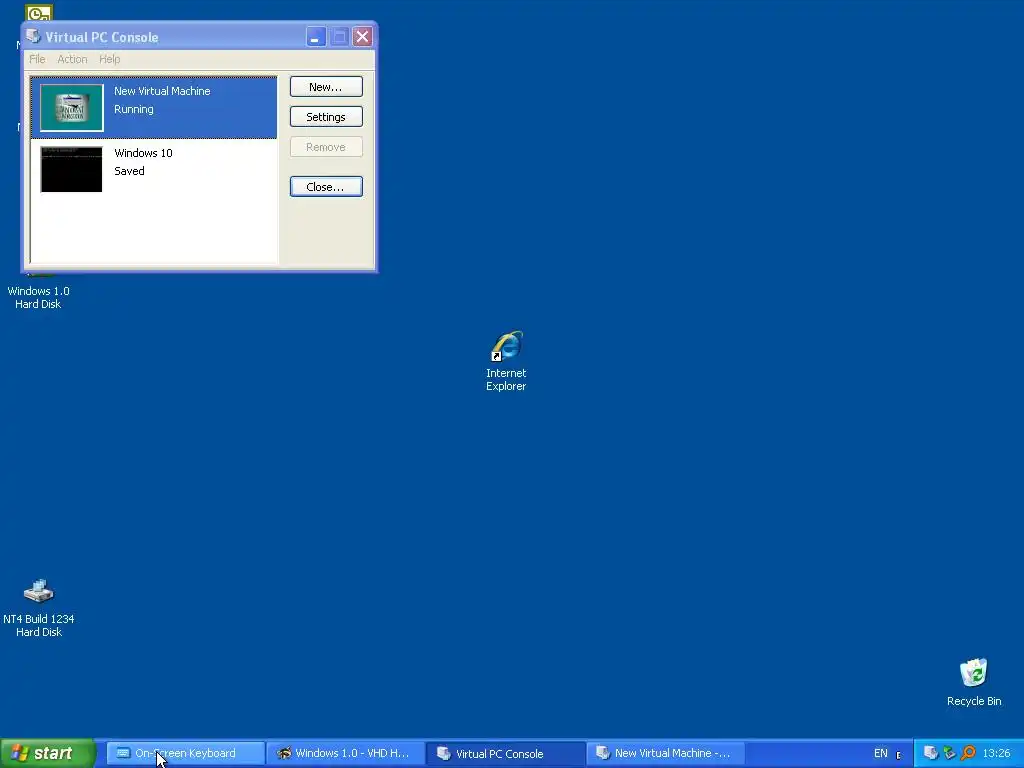
Task: Close the Virtual PC Console window with X
Action: 362,37
